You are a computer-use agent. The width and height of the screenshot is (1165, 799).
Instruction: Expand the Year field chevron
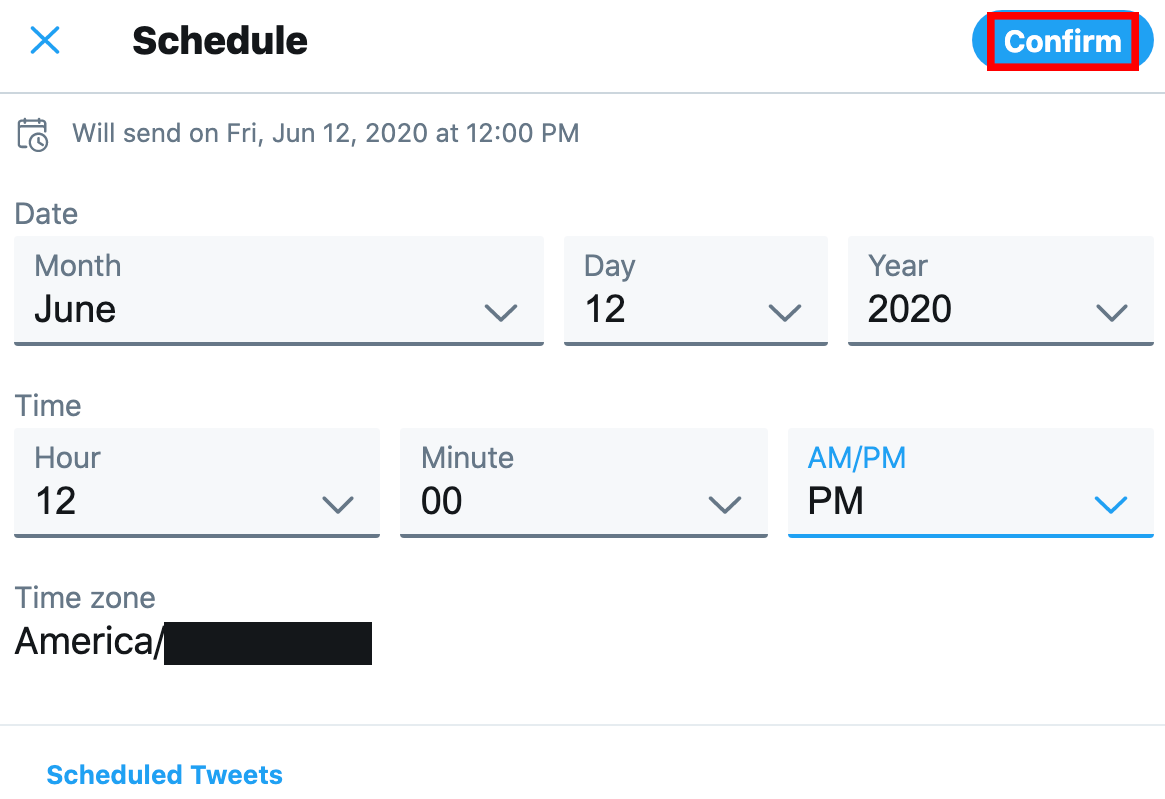1111,312
